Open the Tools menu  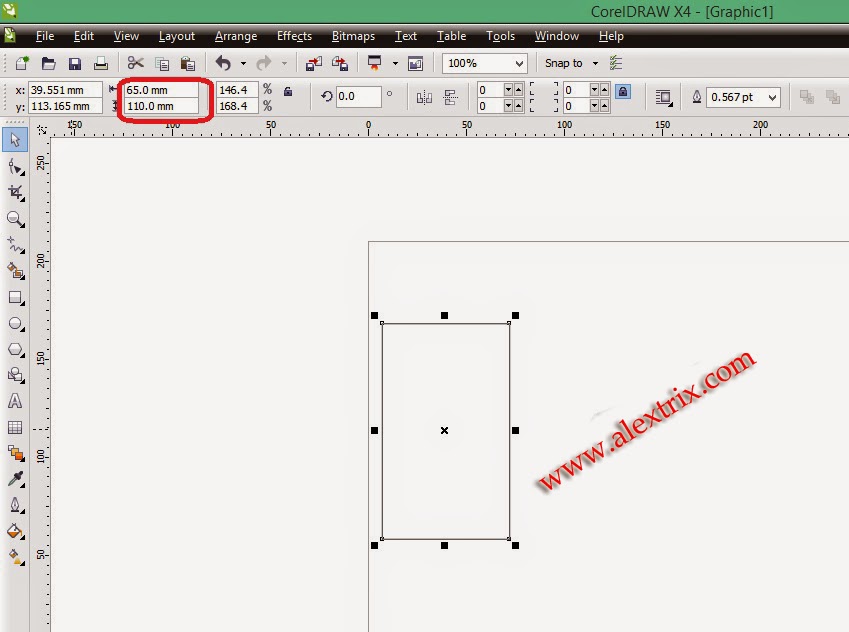click(500, 36)
